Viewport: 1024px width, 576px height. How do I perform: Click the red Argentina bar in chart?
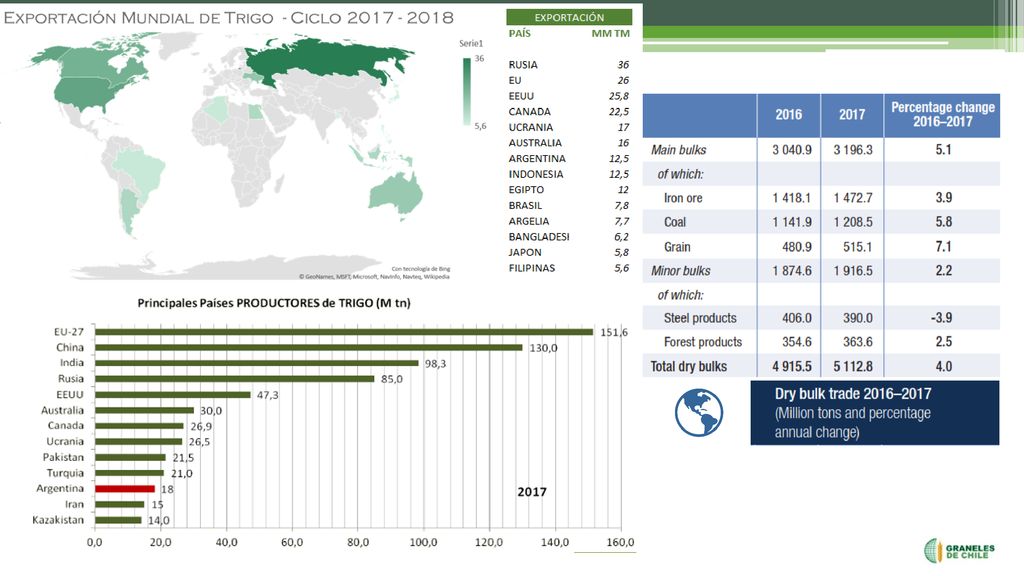(125, 488)
